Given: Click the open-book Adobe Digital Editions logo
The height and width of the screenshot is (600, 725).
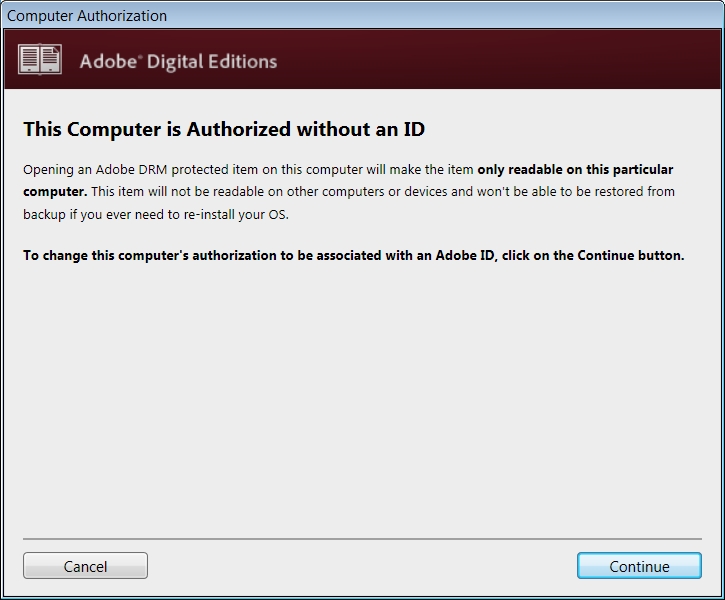Looking at the screenshot, I should [x=40, y=60].
